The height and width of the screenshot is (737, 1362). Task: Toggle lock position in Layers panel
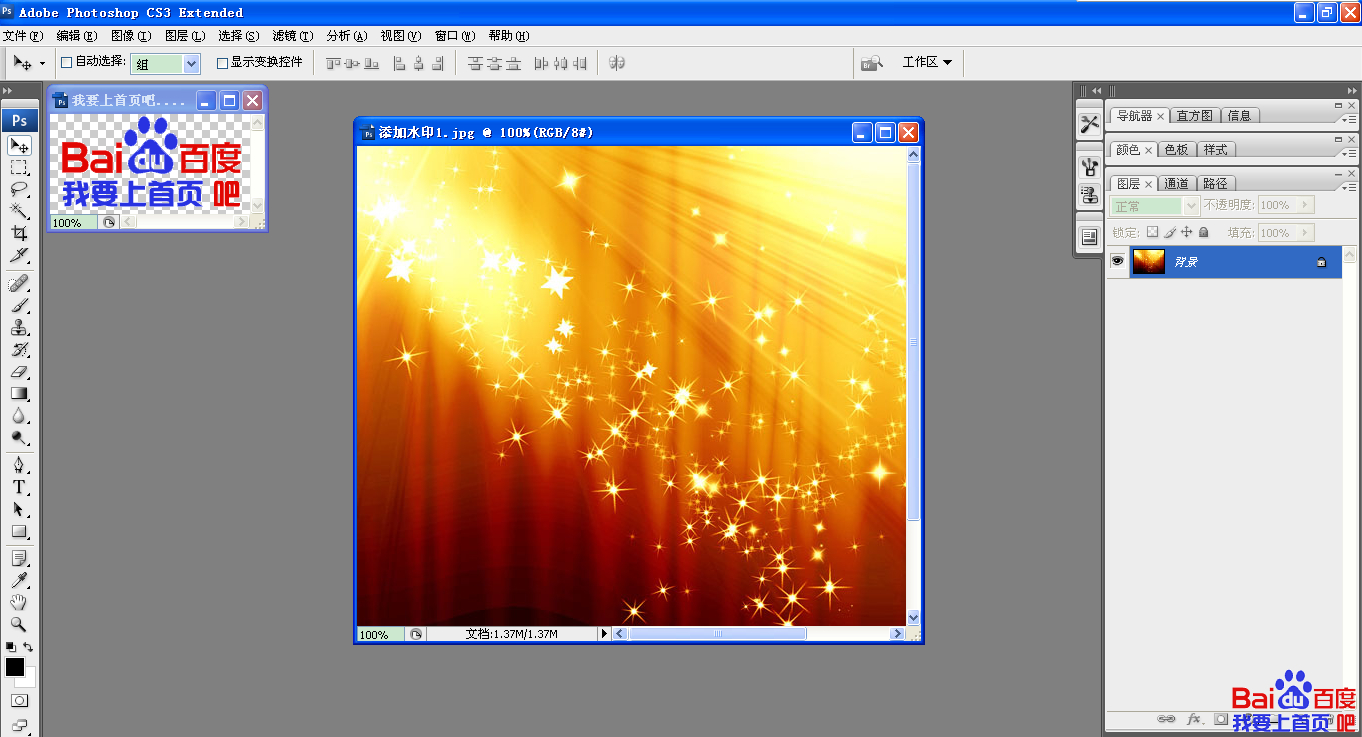1187,232
